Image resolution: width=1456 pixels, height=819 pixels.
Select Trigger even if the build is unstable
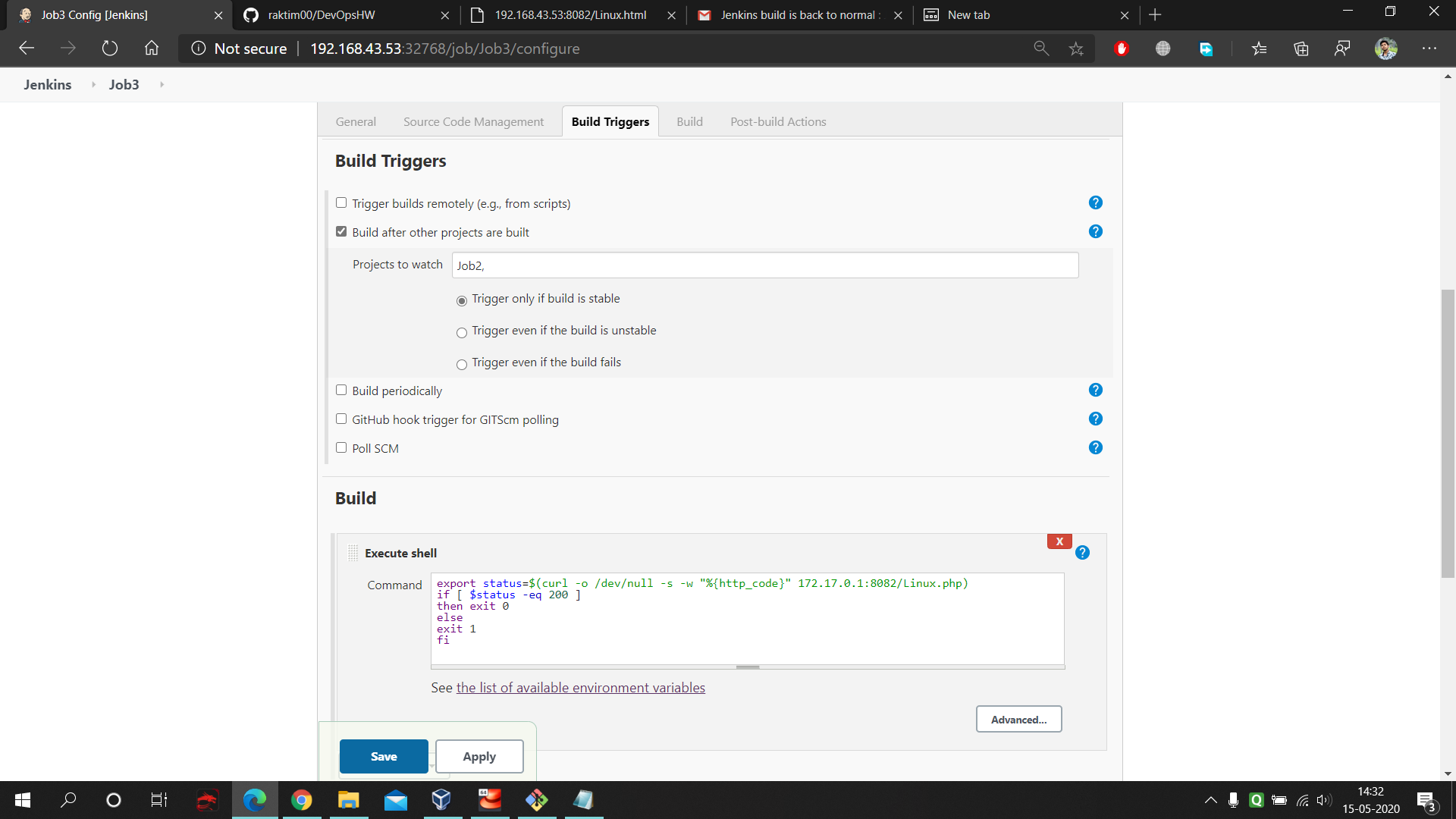pyautogui.click(x=462, y=332)
